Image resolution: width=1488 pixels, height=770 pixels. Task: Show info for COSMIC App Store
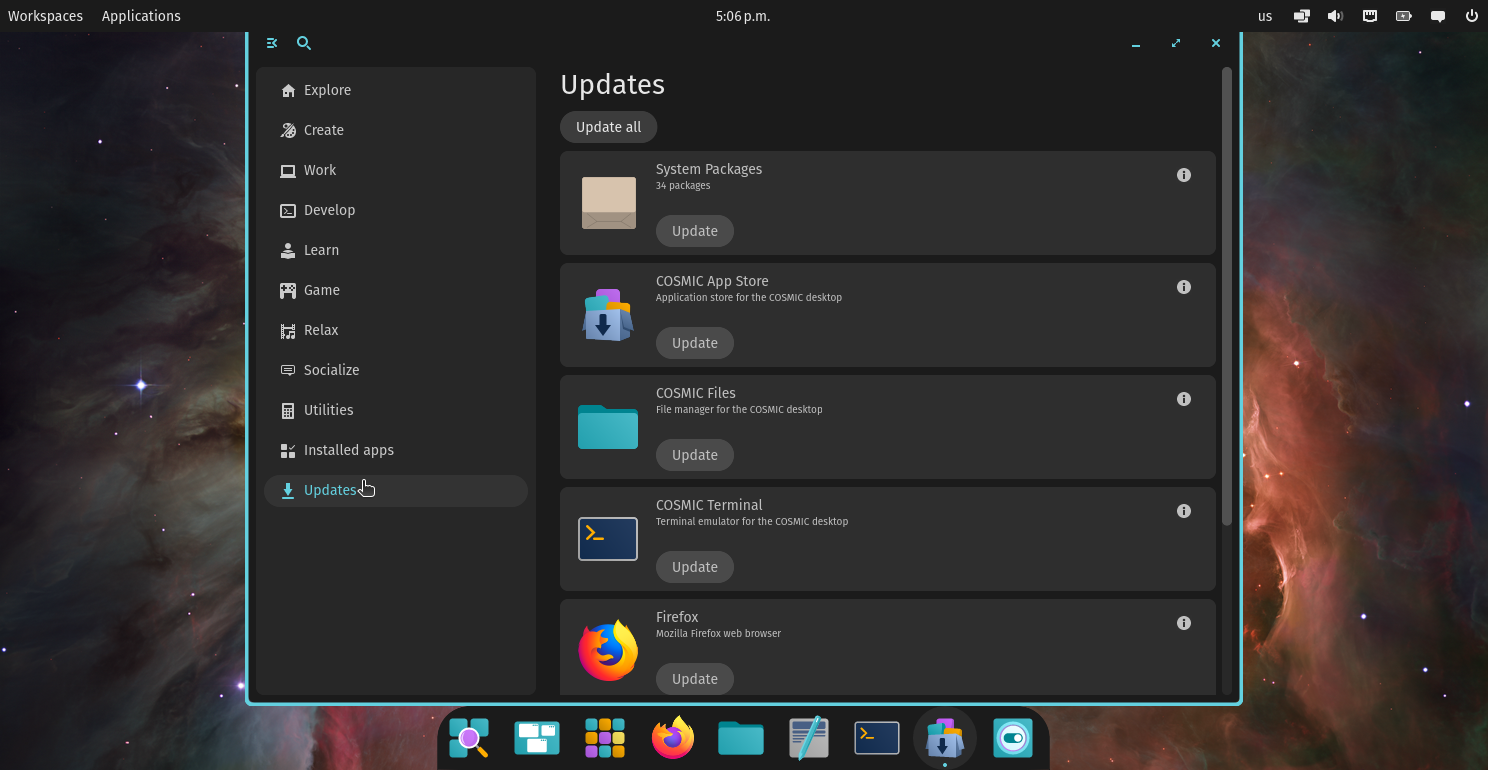coord(1184,287)
